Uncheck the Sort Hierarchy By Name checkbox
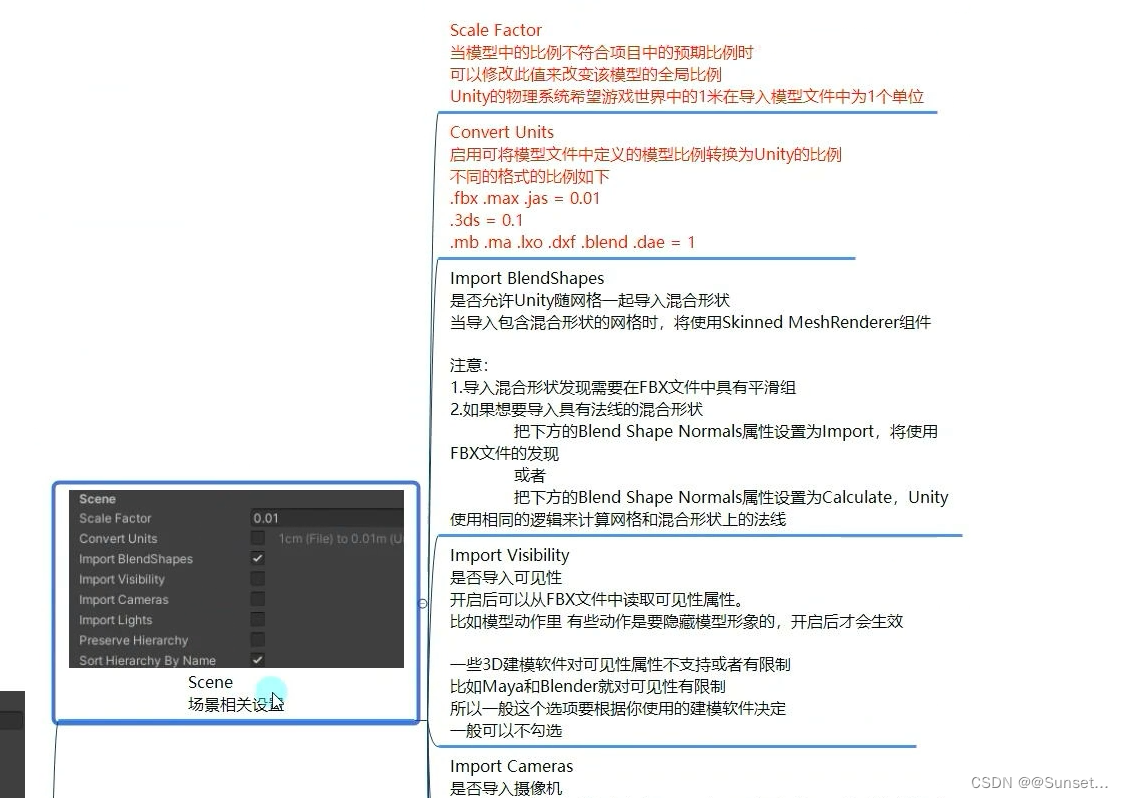Screen dimensions: 1123x798 (x=258, y=659)
